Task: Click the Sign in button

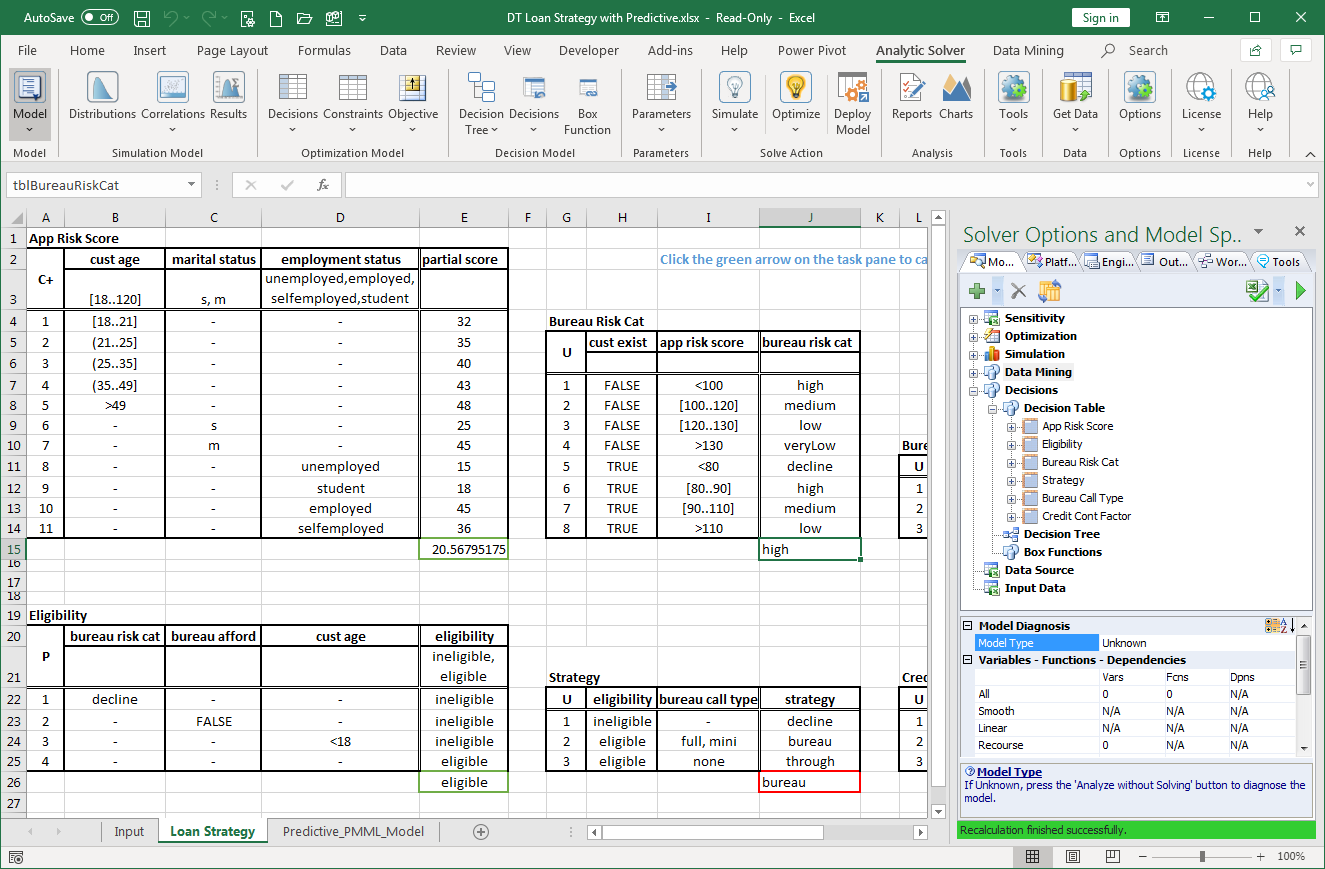Action: click(1101, 17)
